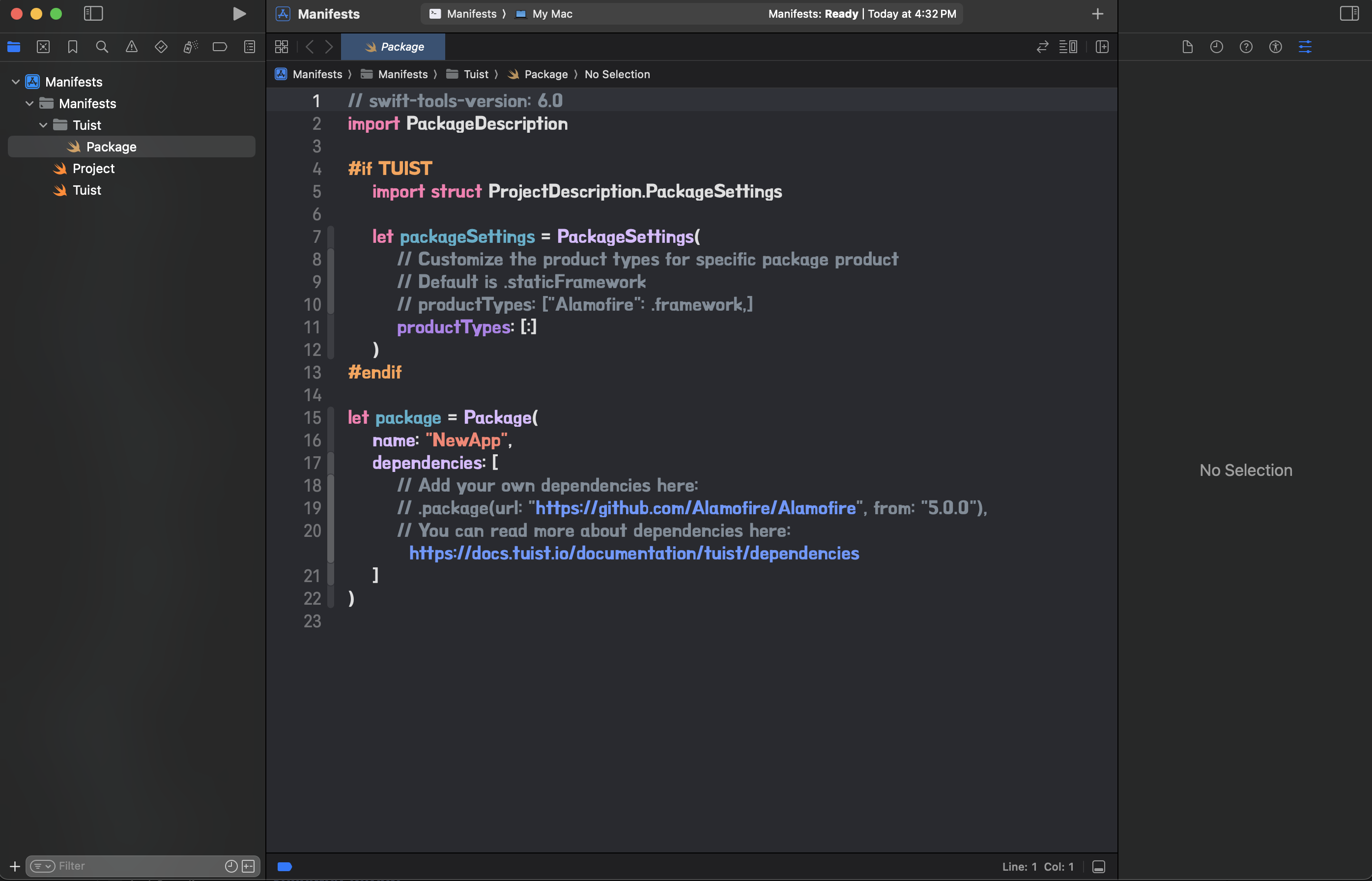This screenshot has width=1372, height=881.
Task: Open the Source Control navigator
Action: coord(43,47)
